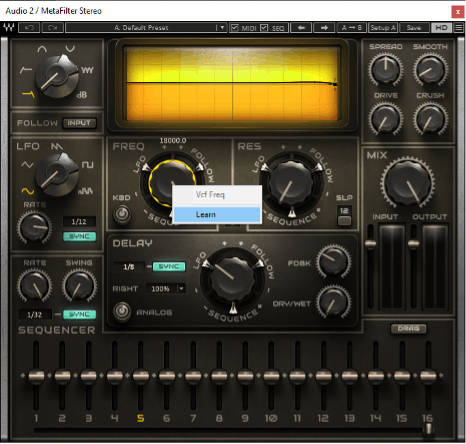Click the RES resonance knob
The width and height of the screenshot is (466, 444).
coord(292,183)
